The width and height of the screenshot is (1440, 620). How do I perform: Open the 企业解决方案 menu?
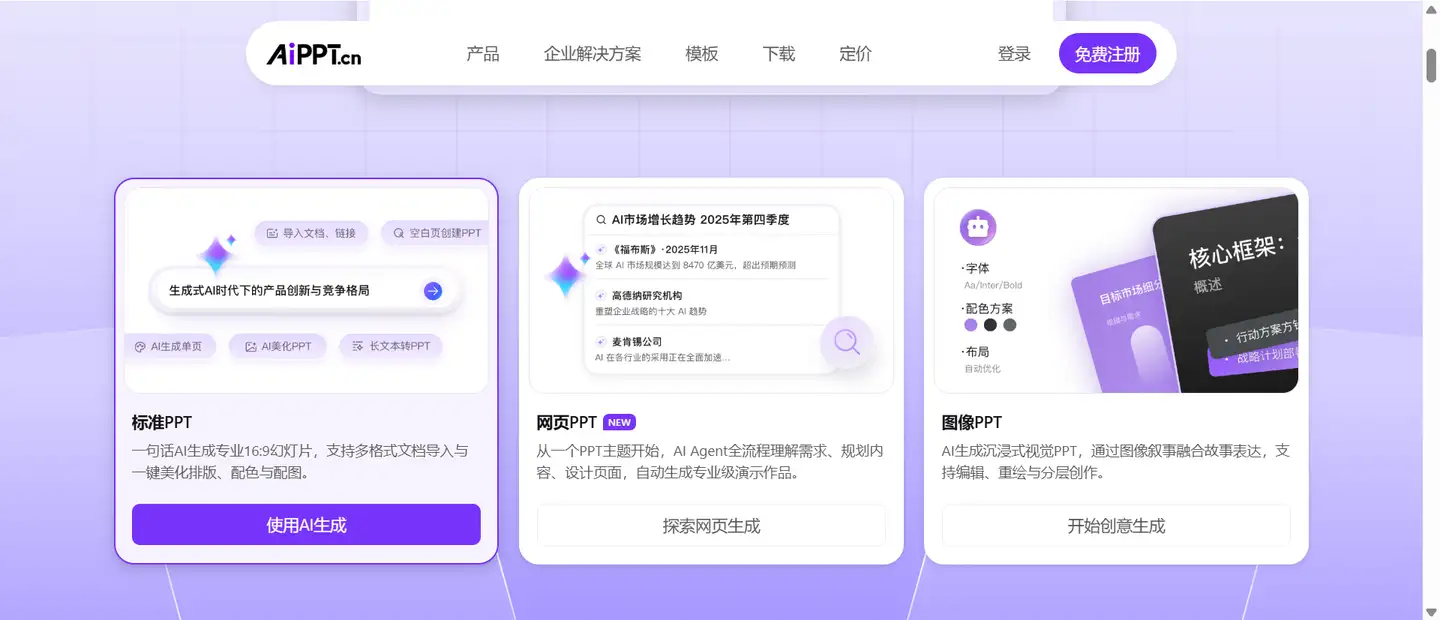593,54
